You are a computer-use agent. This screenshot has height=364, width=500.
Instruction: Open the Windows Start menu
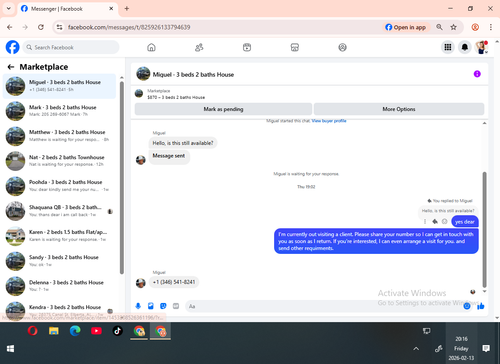10,349
